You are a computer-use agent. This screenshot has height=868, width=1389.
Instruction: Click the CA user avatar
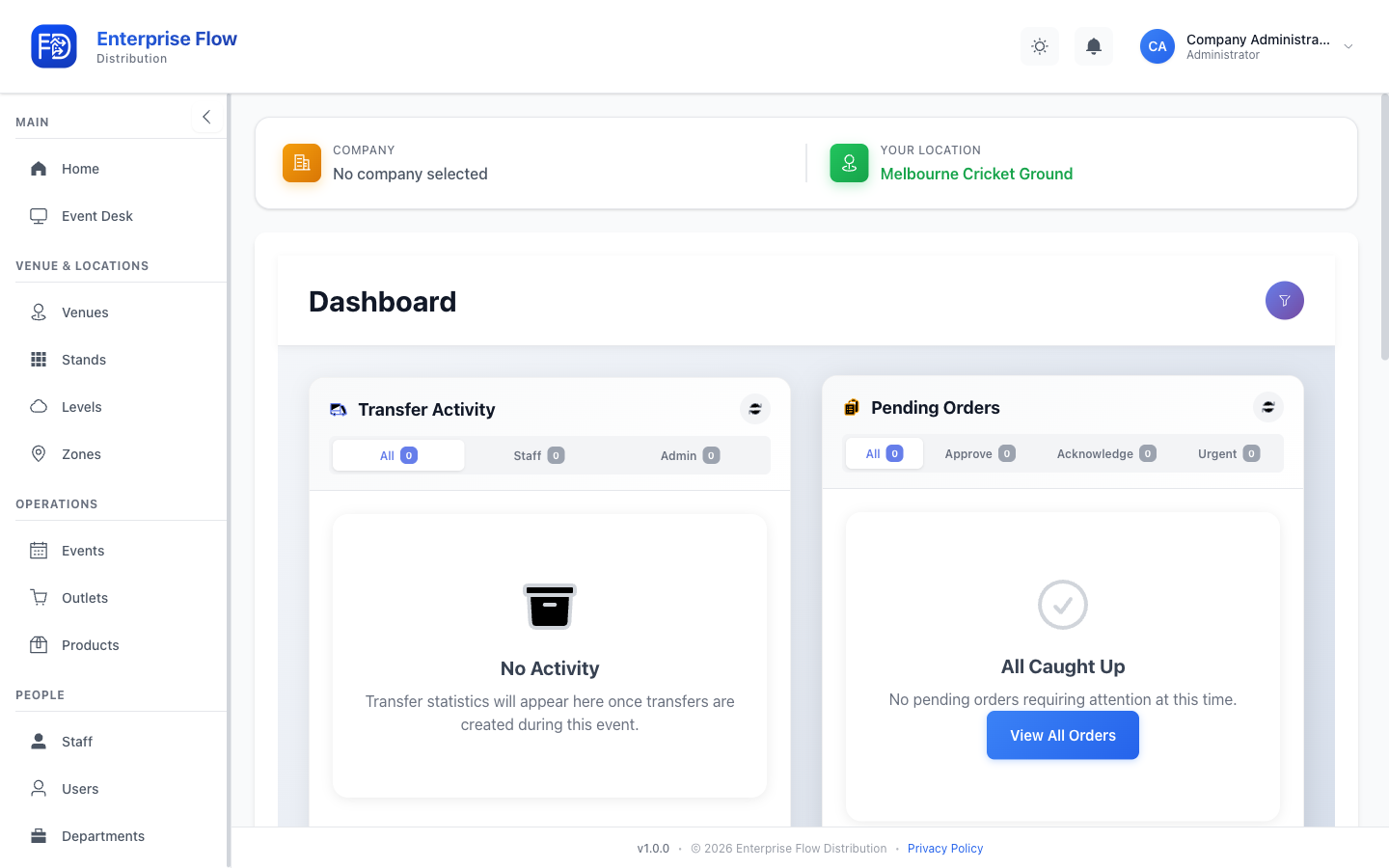coord(1157,46)
